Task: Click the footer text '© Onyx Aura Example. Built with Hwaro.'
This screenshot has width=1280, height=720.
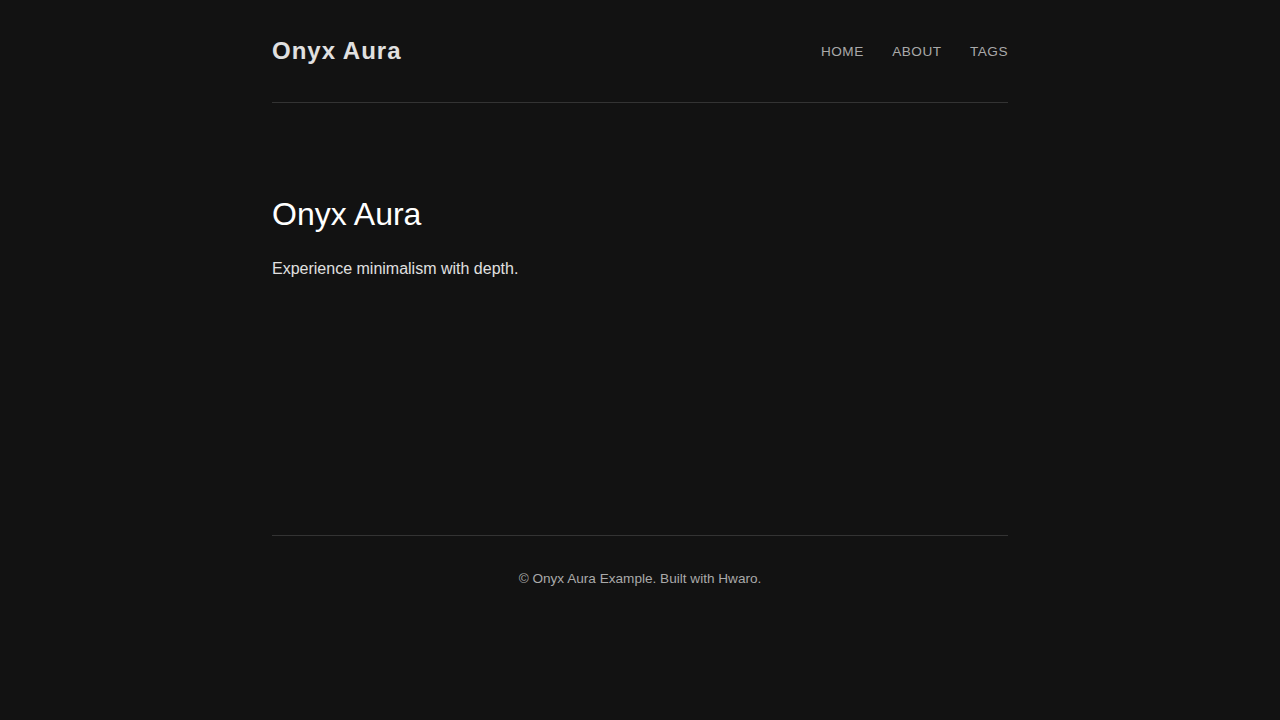Action: coord(640,579)
